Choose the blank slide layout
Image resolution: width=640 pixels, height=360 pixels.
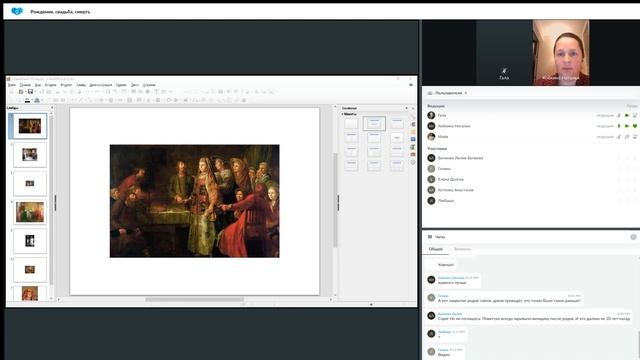point(351,123)
